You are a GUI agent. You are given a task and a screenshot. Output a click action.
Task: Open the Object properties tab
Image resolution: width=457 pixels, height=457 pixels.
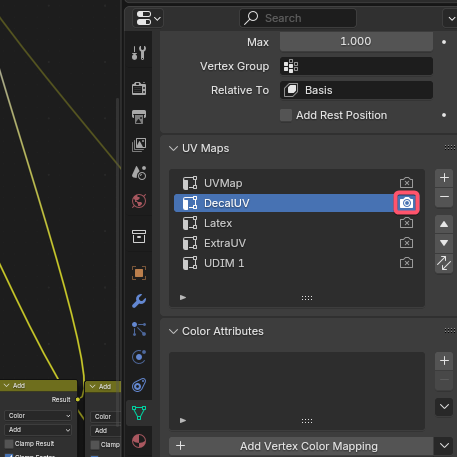pos(139,273)
